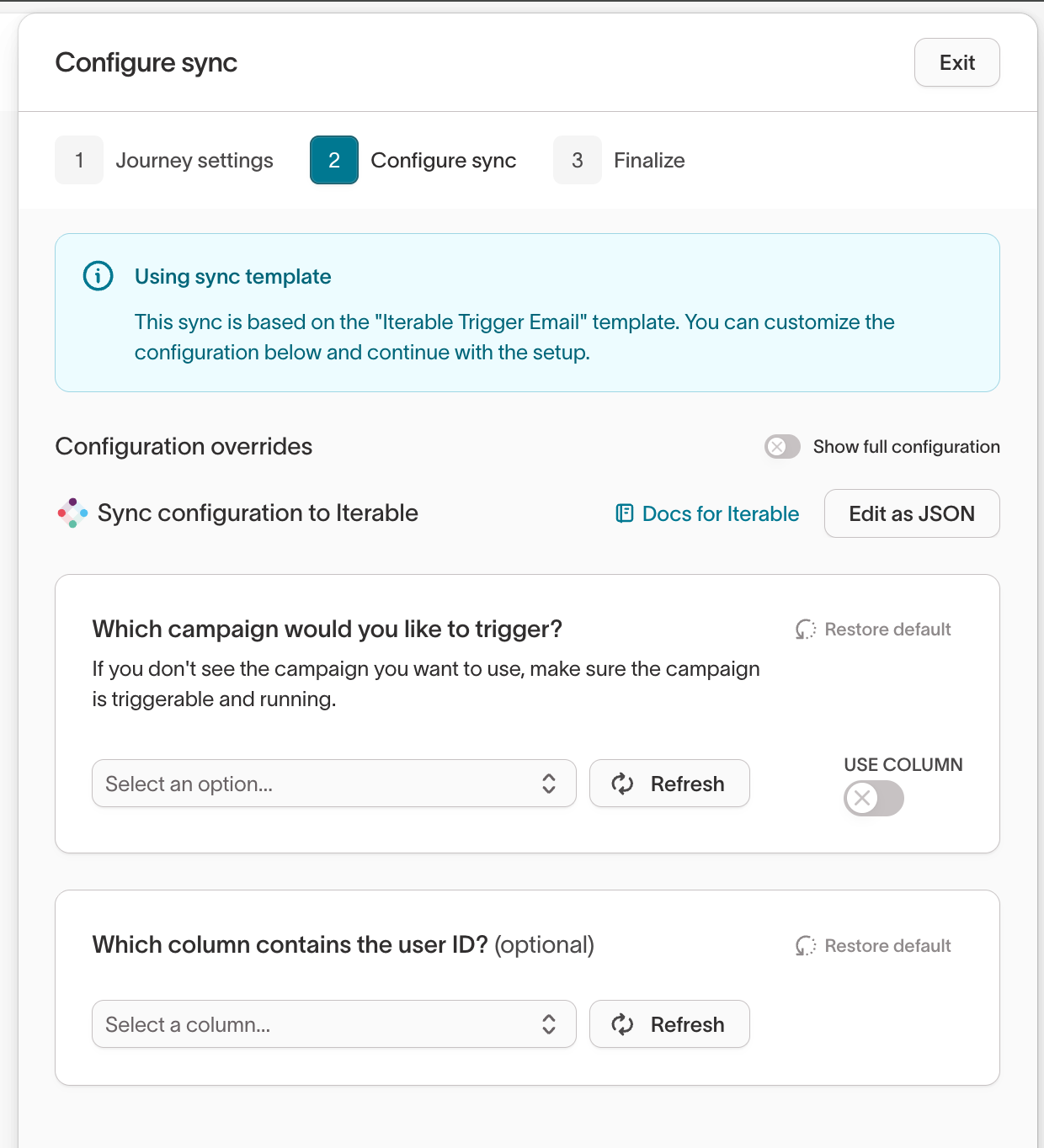Click the docs book icon beside Docs for Iterable

click(625, 513)
